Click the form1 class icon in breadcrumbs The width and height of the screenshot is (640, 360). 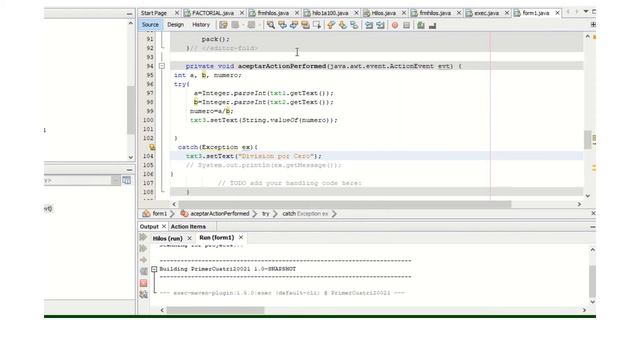click(147, 213)
